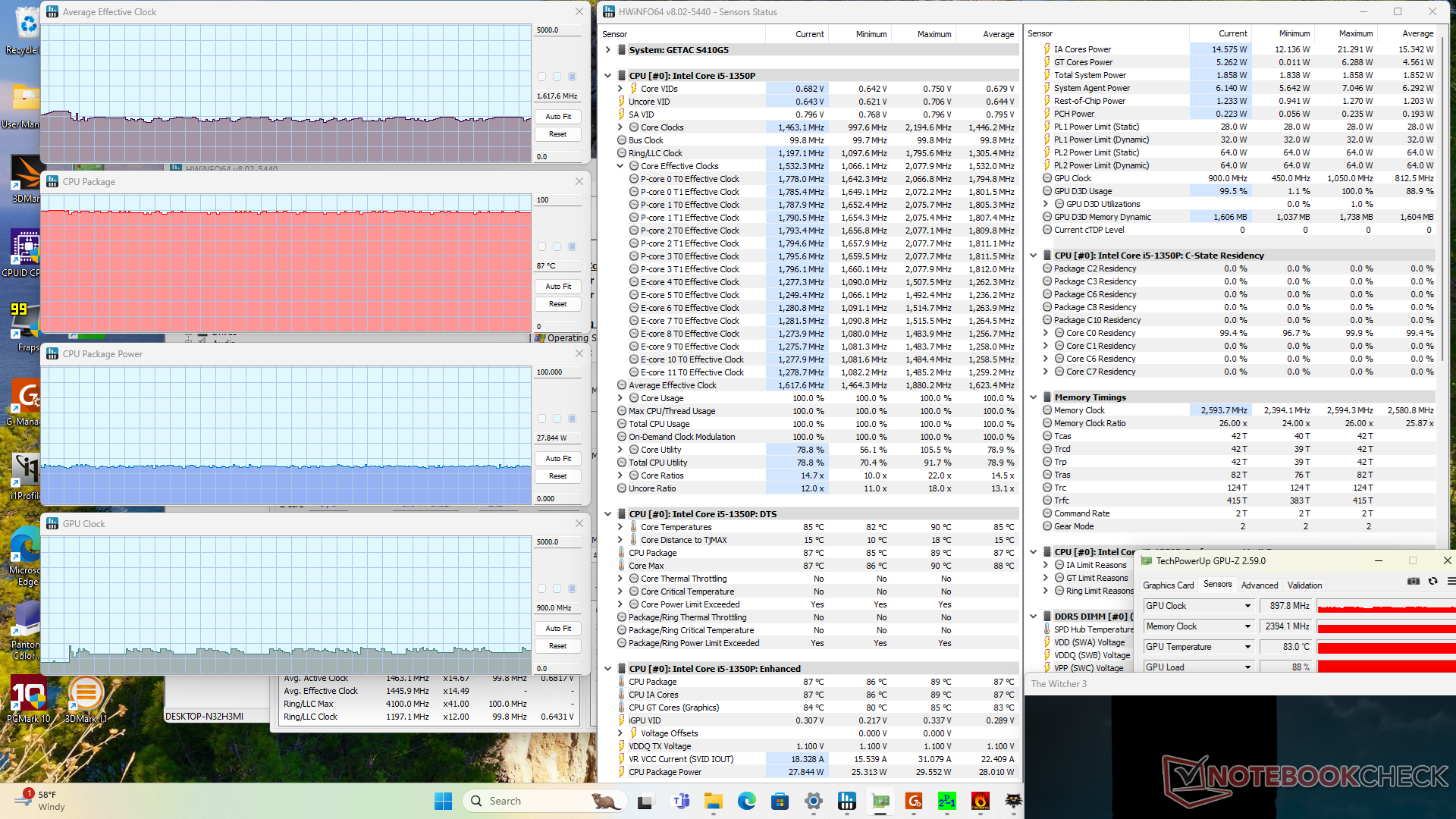1456x819 pixels.
Task: Click the GPU-Z screenshot camera icon
Action: pos(1414,582)
